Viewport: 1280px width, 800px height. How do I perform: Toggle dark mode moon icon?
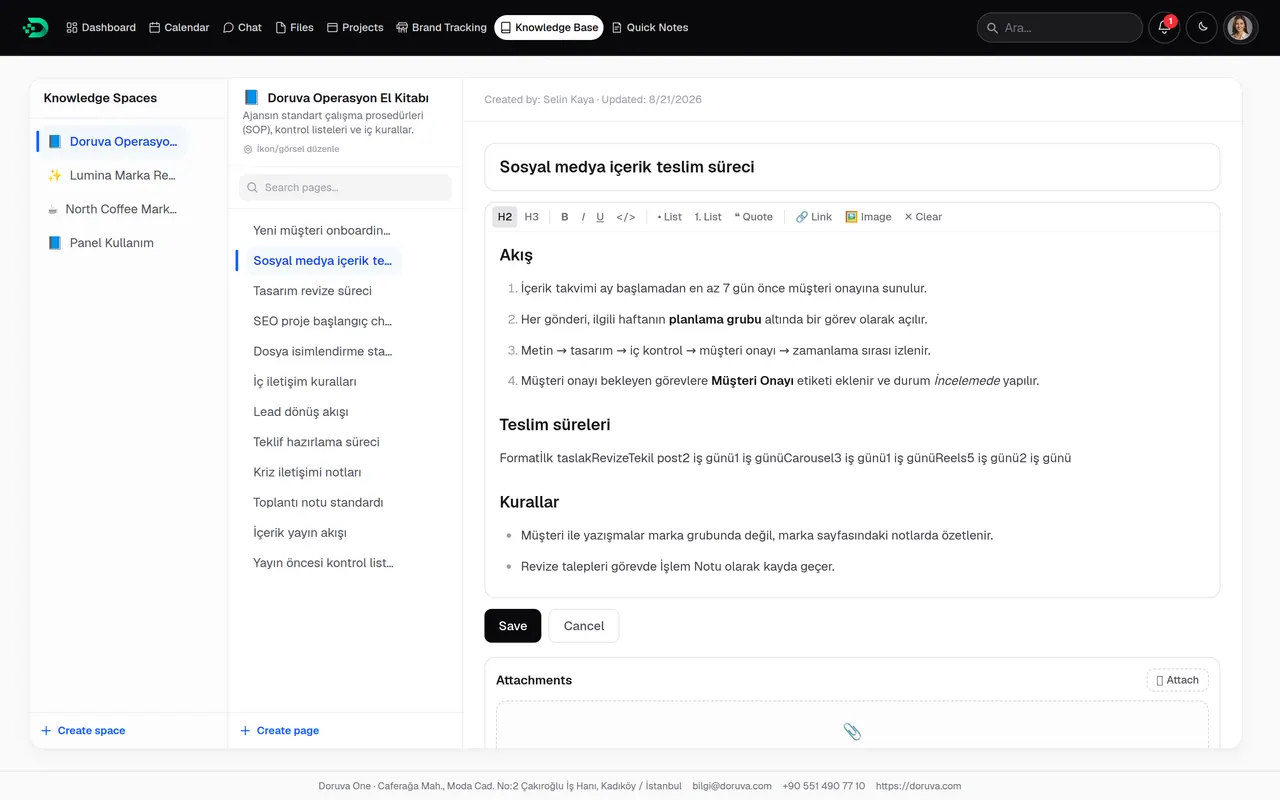point(1203,27)
